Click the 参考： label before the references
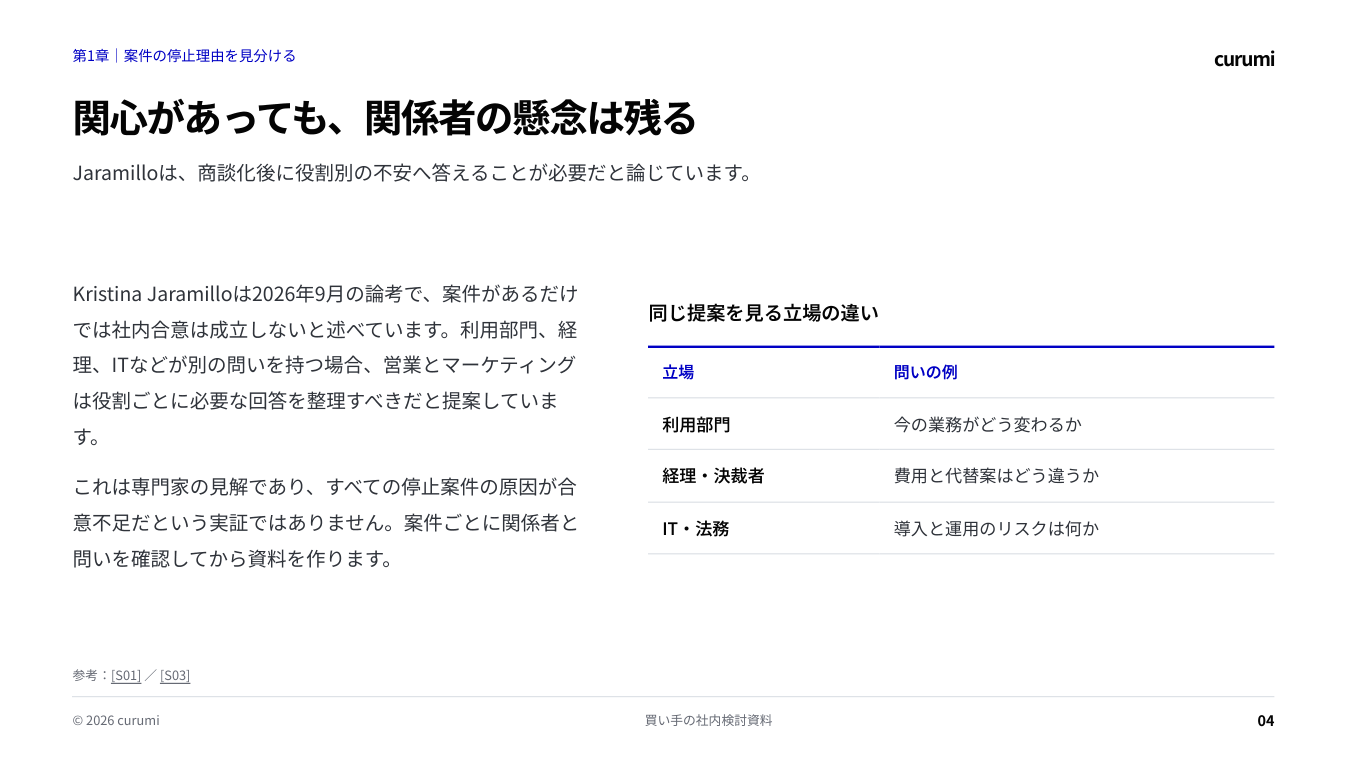 91,675
